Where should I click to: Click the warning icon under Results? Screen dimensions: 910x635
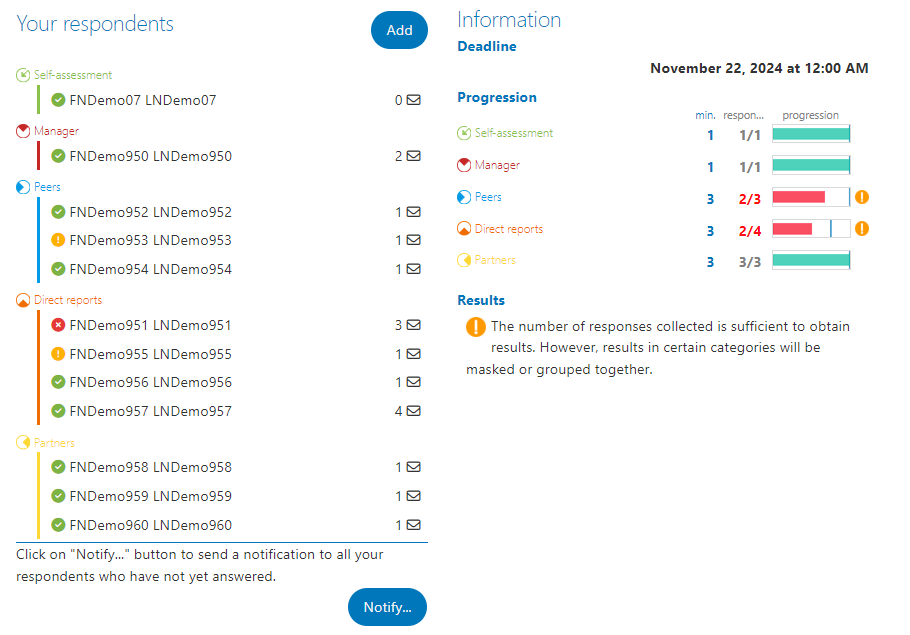476,326
